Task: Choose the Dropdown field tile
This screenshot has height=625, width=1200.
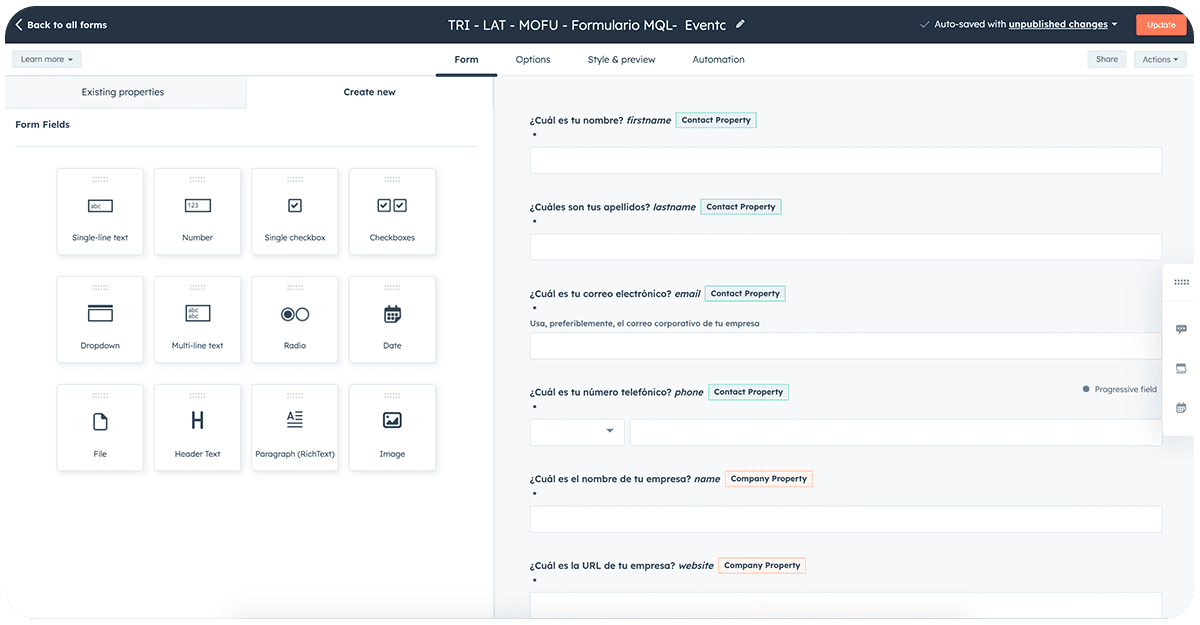Action: tap(100, 319)
